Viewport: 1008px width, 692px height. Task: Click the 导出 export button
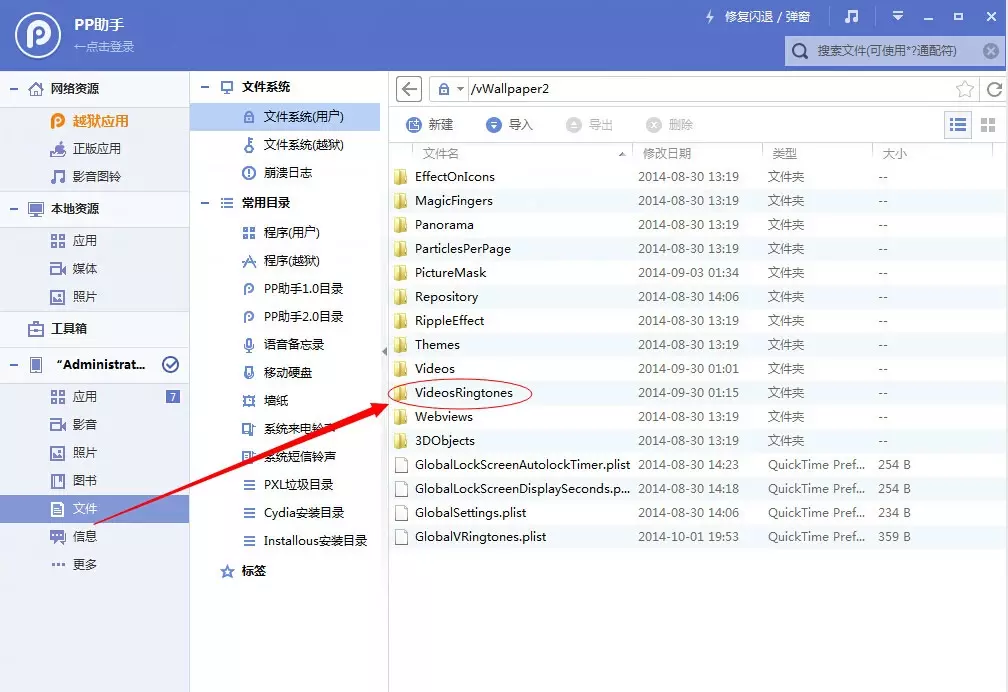(x=589, y=125)
